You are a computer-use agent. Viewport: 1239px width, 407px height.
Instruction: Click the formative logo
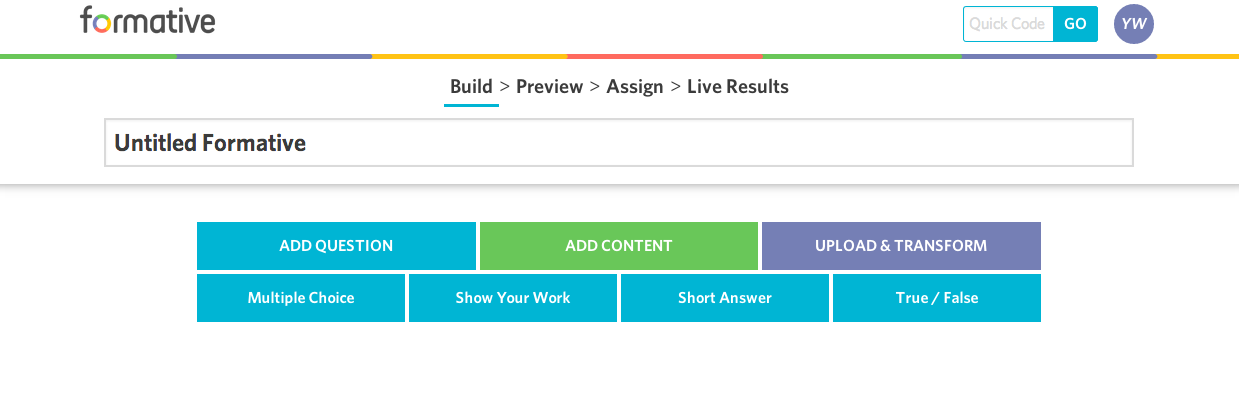(147, 21)
